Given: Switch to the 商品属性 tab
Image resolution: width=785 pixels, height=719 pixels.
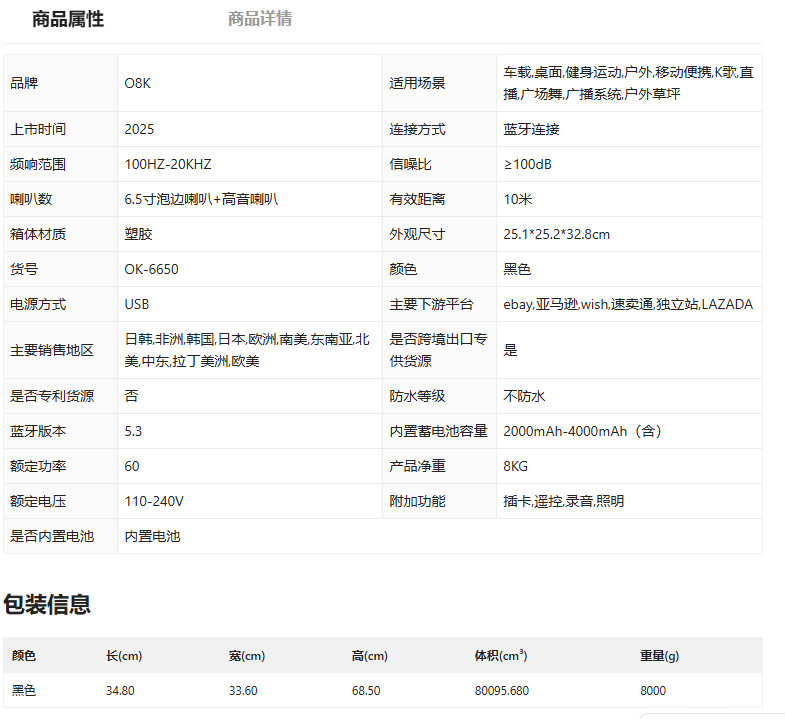Looking at the screenshot, I should 68,19.
